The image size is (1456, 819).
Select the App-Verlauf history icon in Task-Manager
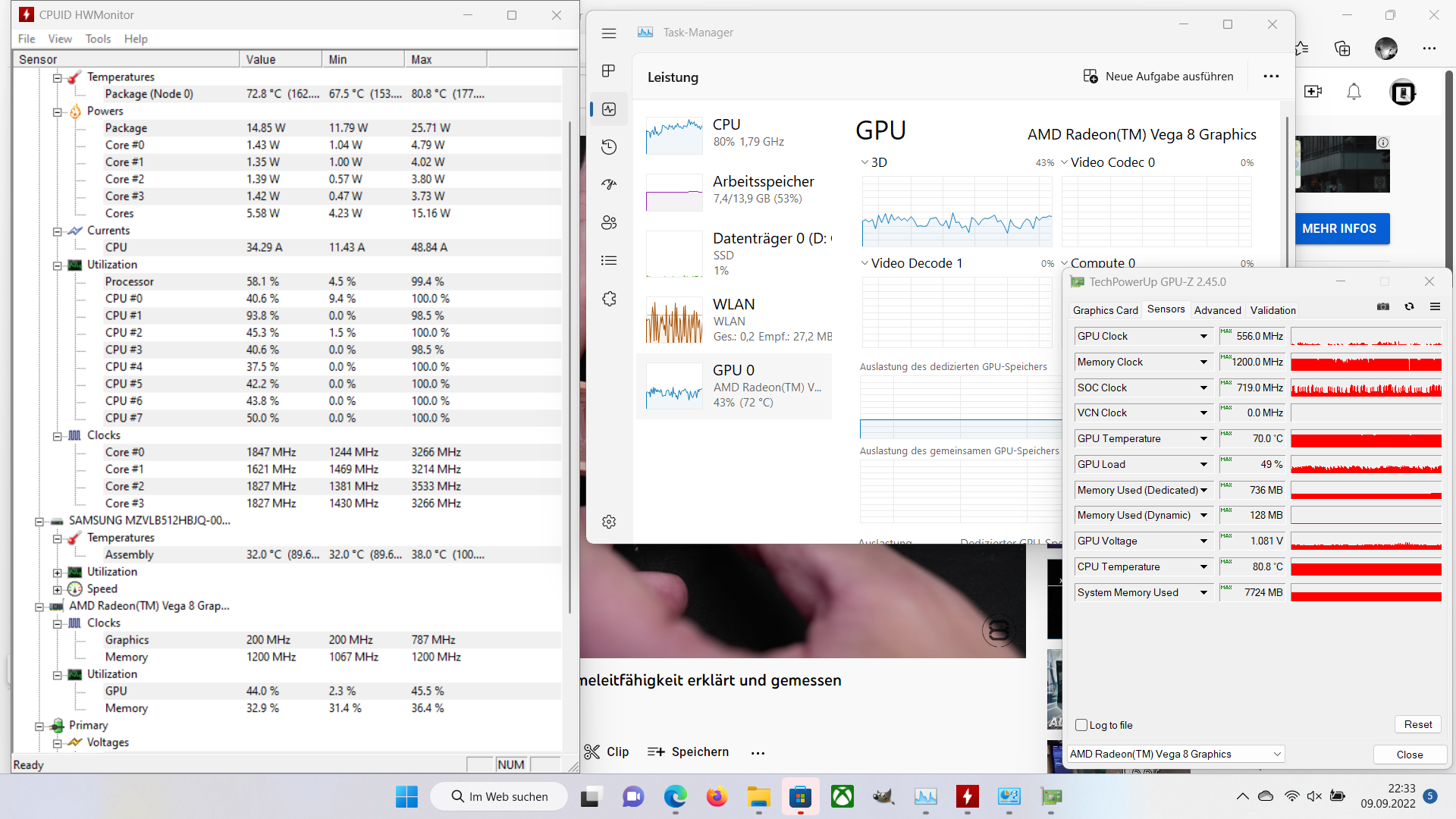click(609, 146)
